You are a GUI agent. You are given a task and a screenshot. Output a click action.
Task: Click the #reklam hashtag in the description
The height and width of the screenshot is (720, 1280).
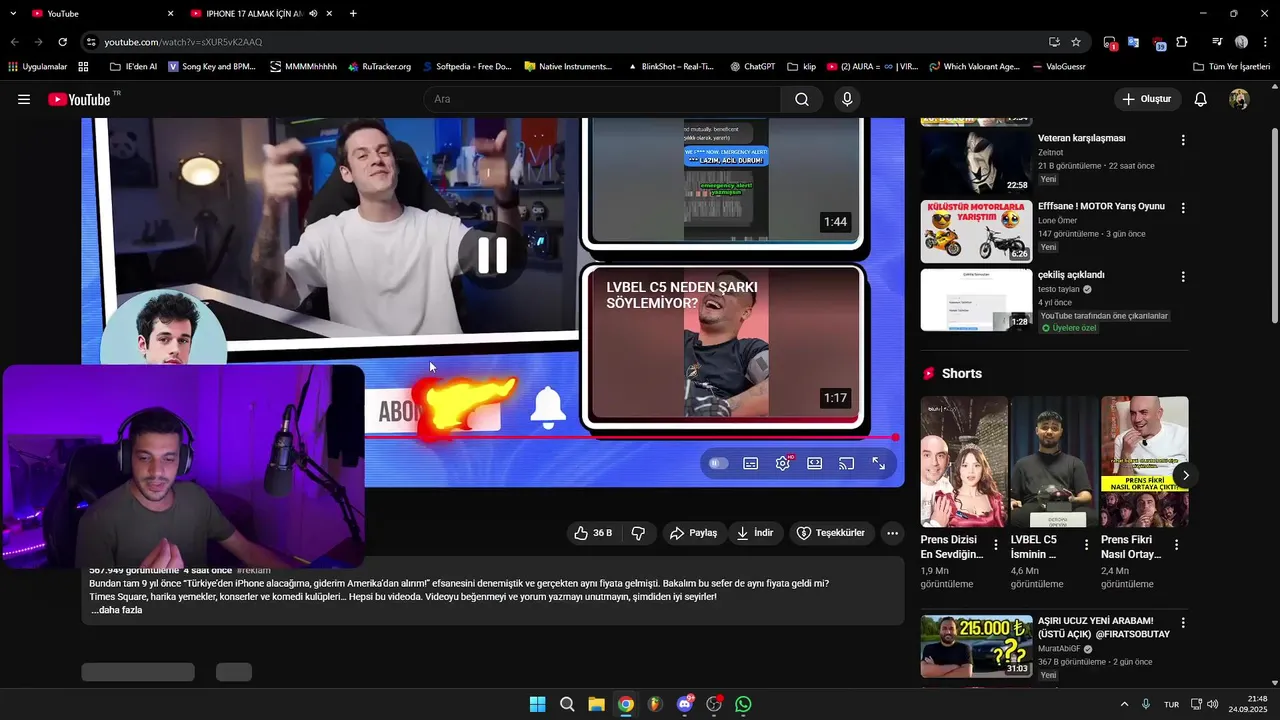click(x=253, y=570)
